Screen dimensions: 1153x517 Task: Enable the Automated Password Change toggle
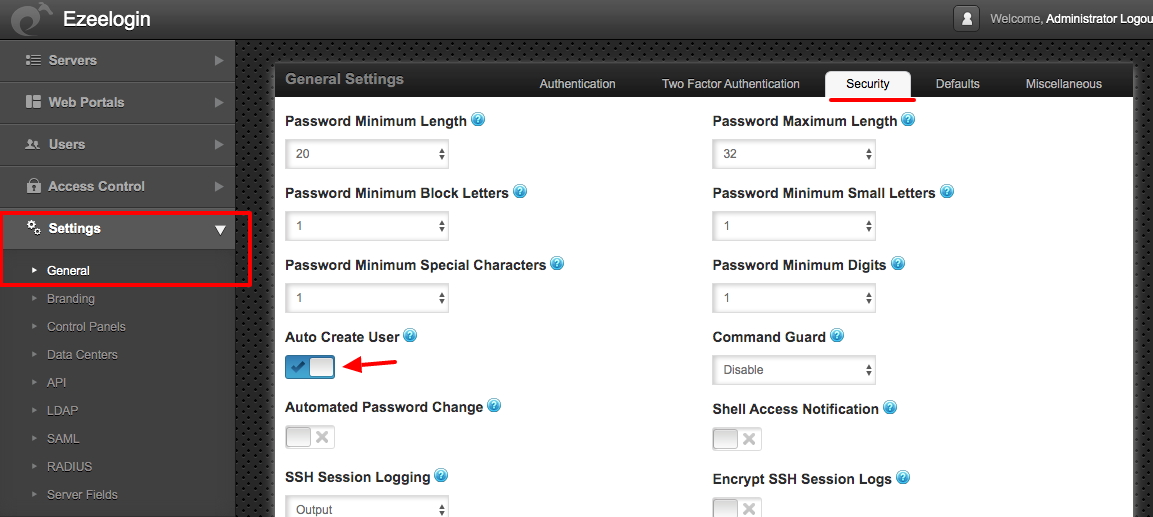tap(310, 438)
